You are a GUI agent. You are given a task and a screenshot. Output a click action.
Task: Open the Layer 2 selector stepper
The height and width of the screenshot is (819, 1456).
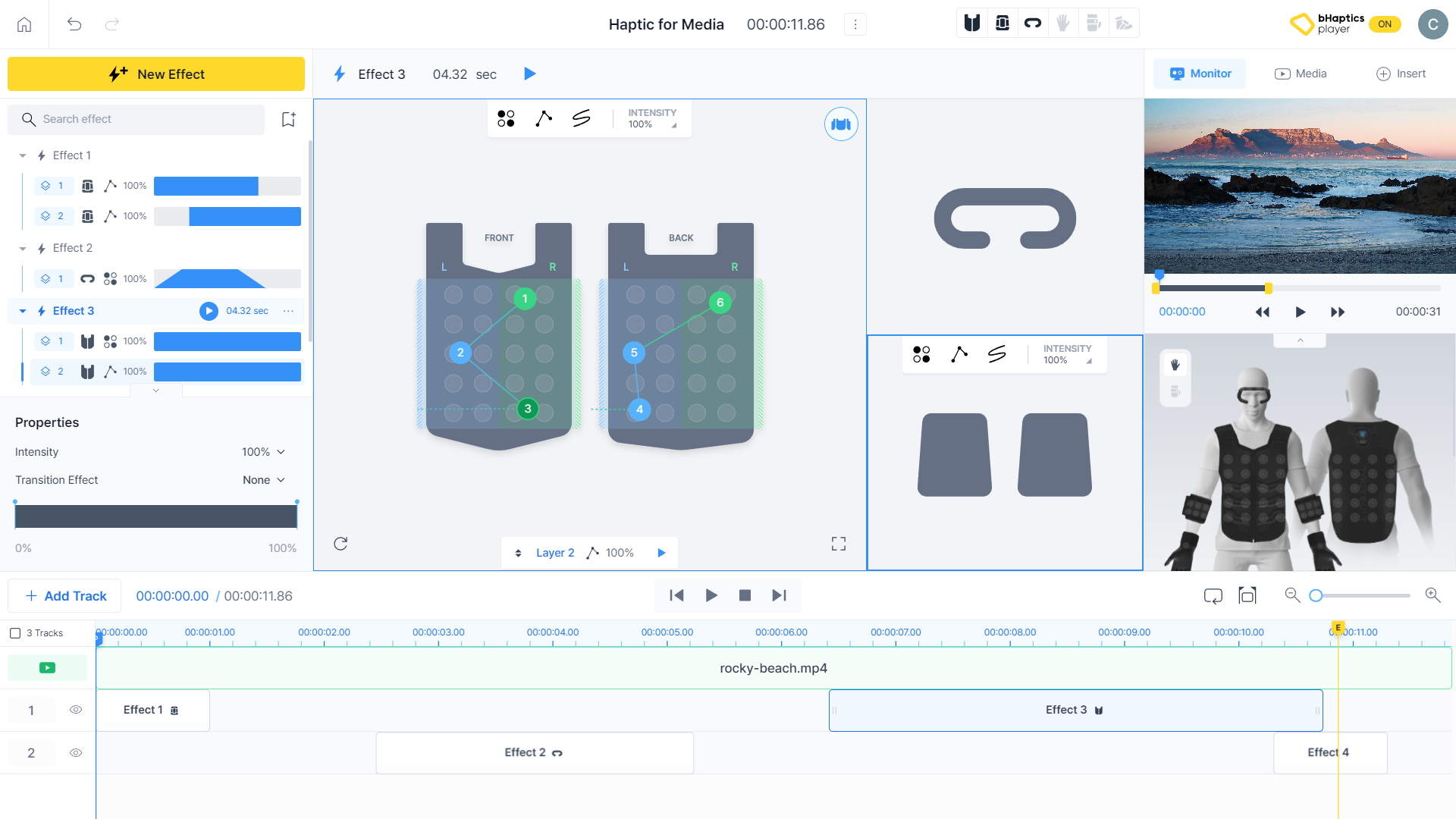point(518,553)
